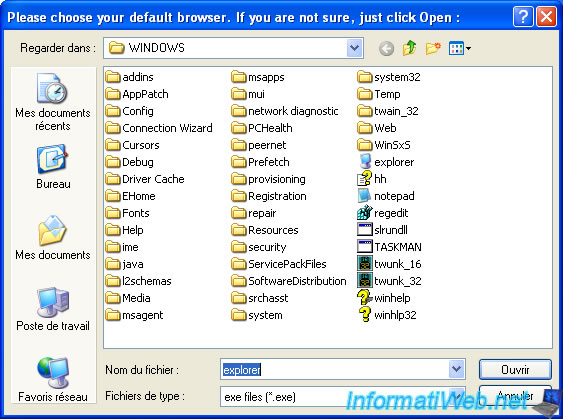Go to Bureau in places bar
Screen dimensions: 563x419
pyautogui.click(x=53, y=167)
